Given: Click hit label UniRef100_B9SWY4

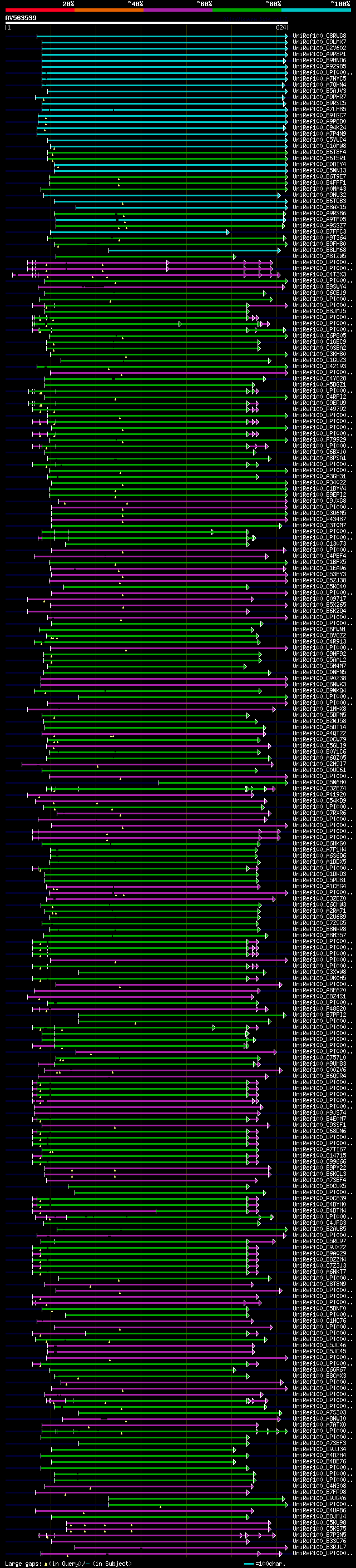Looking at the screenshot, I should [319, 286].
